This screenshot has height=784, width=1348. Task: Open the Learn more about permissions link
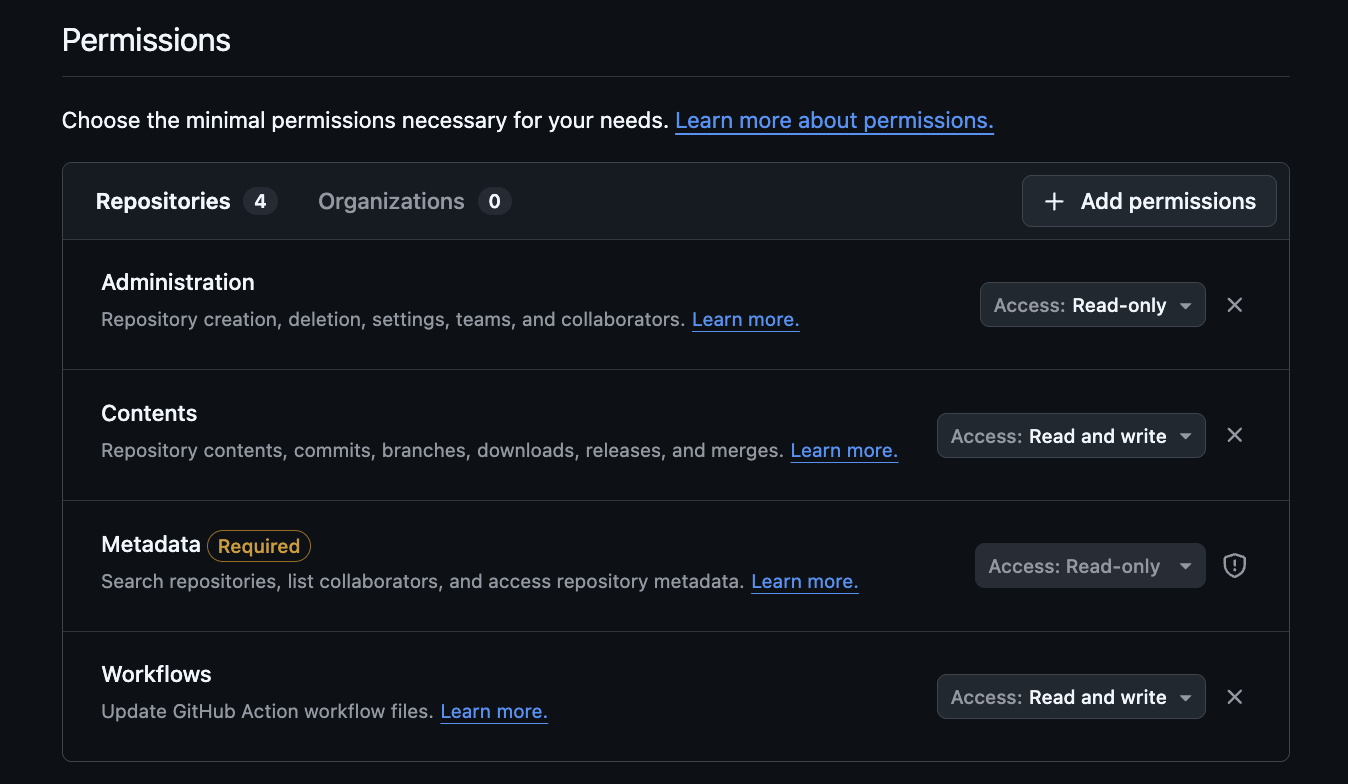pos(834,120)
